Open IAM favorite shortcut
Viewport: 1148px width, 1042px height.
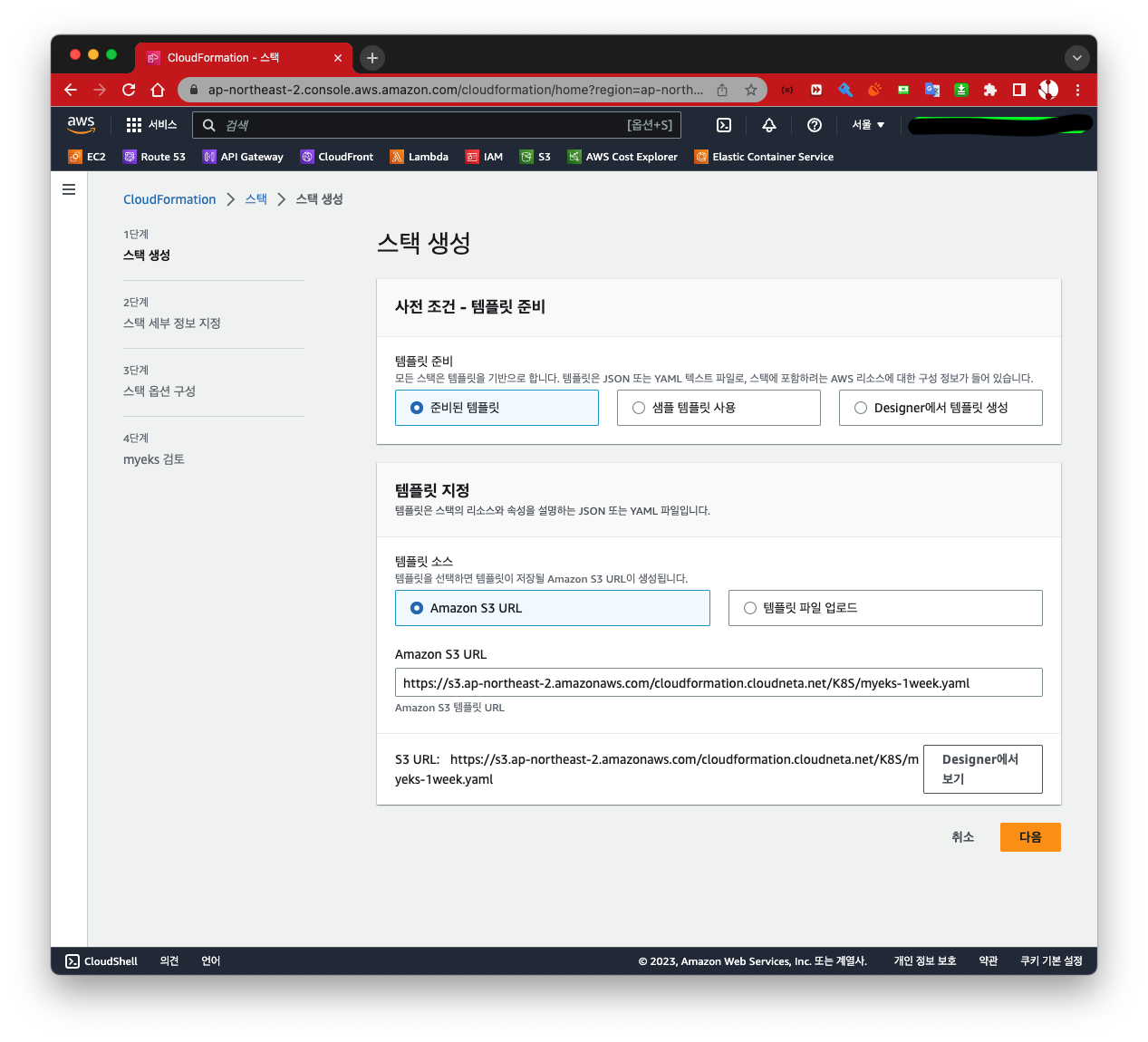tap(484, 157)
